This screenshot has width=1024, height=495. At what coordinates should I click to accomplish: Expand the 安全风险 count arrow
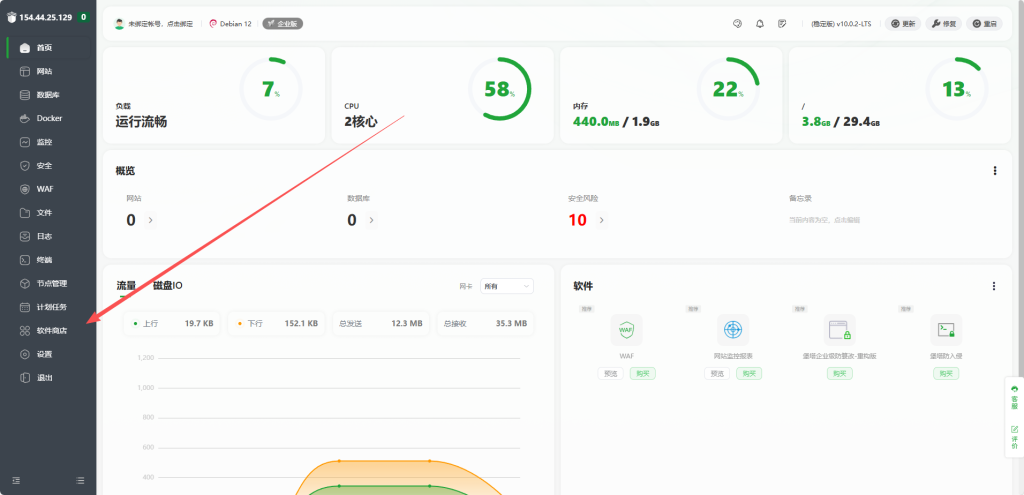click(x=601, y=220)
